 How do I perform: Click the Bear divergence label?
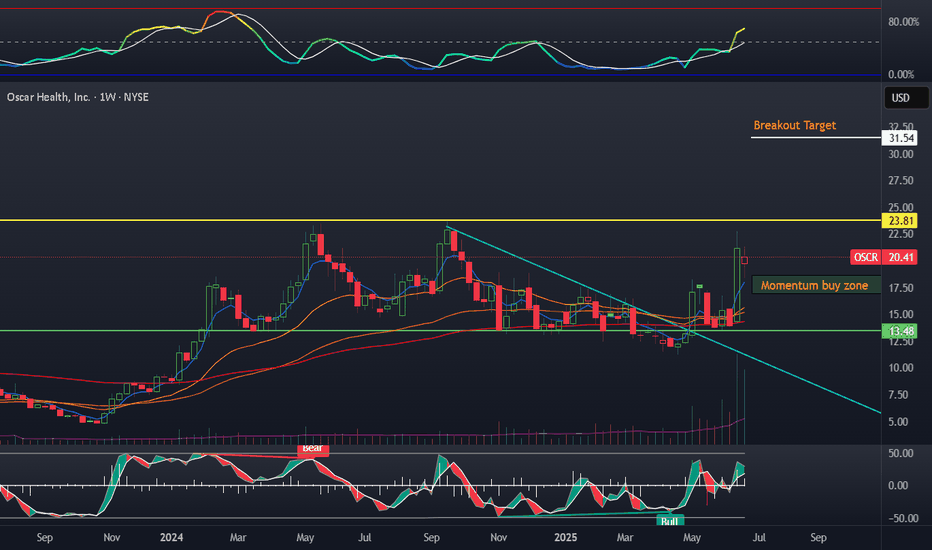(313, 450)
